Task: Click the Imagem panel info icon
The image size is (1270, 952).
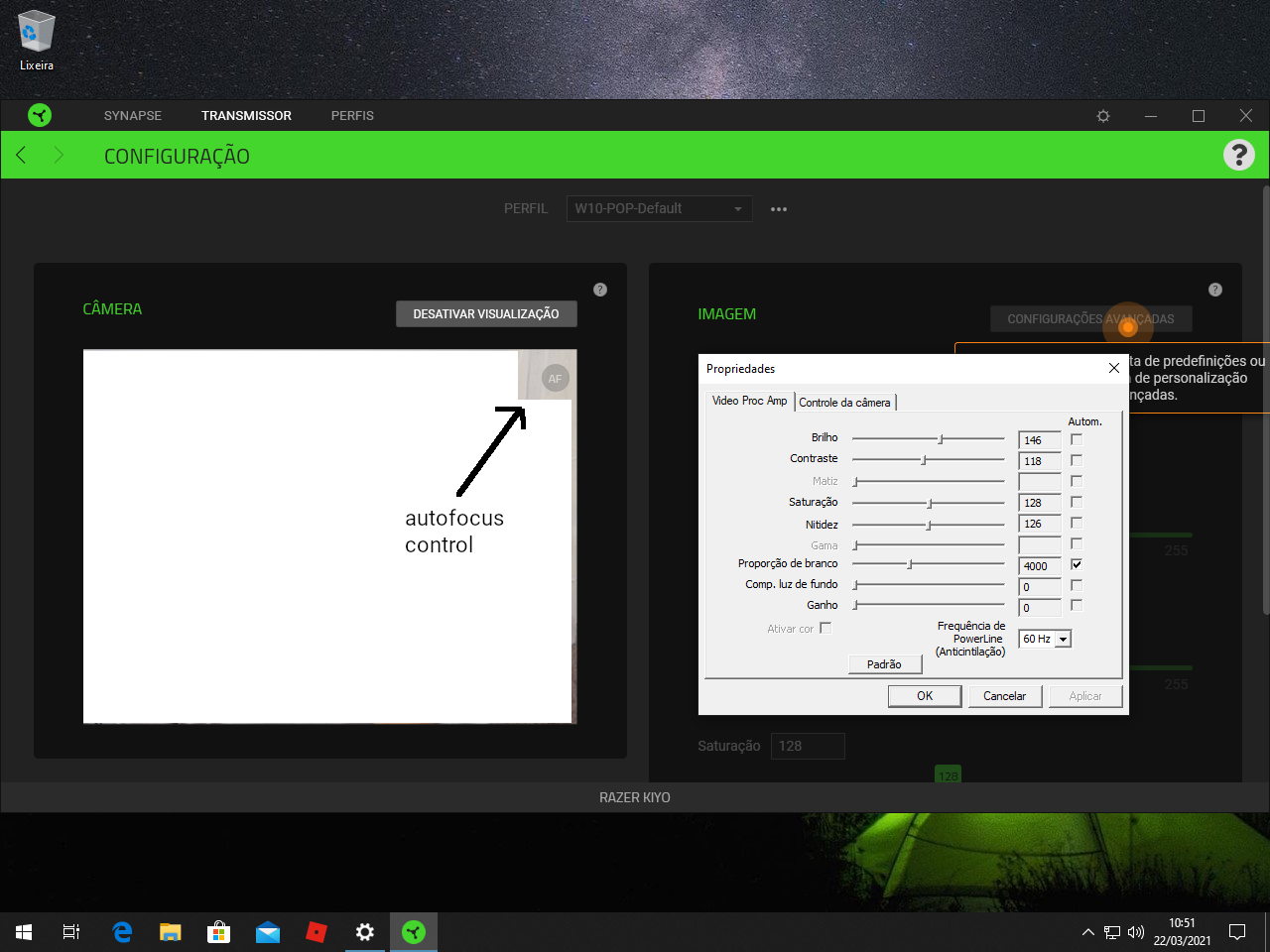Action: pyautogui.click(x=1215, y=290)
